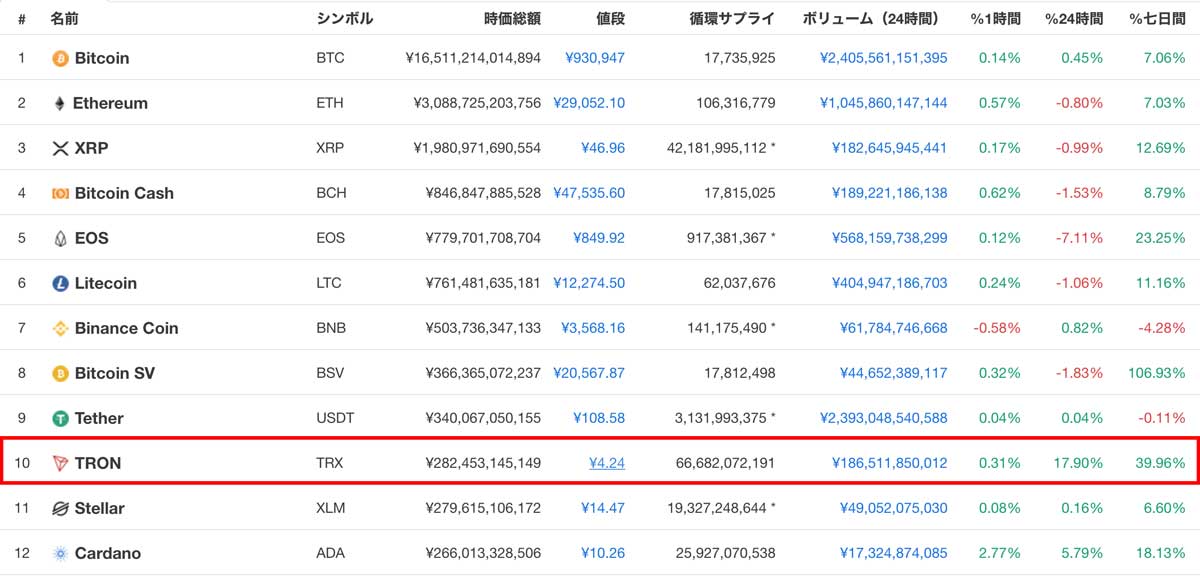Sort by 値段 column header
The height and width of the screenshot is (576, 1200).
[610, 18]
